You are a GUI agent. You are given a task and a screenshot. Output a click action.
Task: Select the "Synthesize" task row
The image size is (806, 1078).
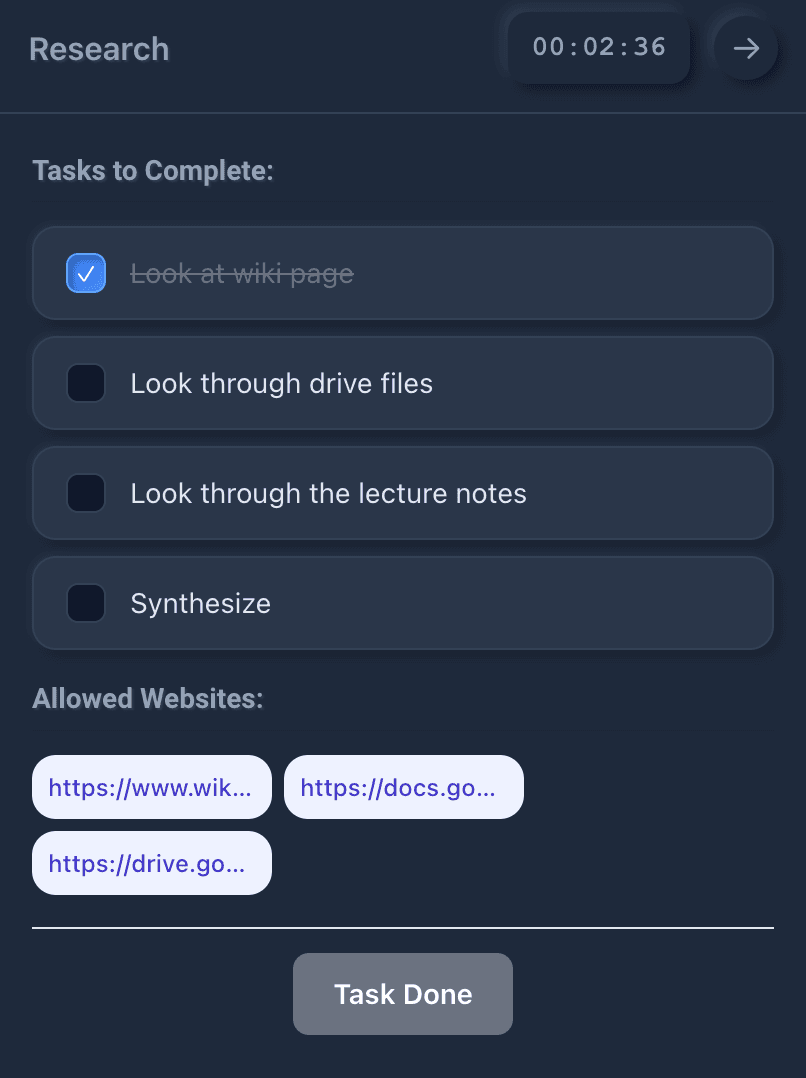pyautogui.click(x=402, y=603)
